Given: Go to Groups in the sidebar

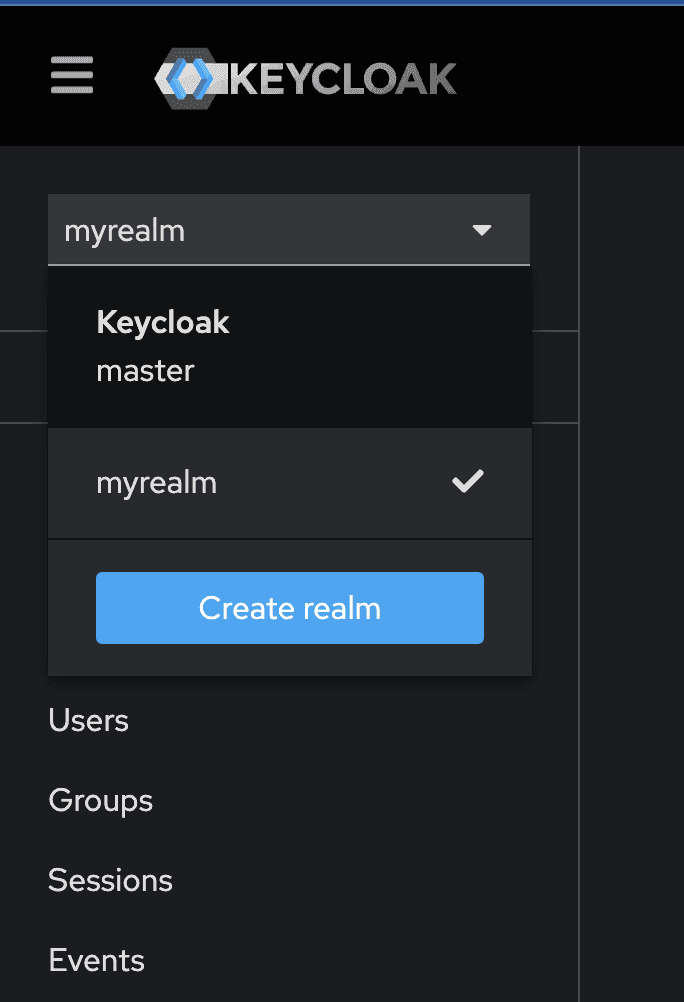Looking at the screenshot, I should coord(100,801).
